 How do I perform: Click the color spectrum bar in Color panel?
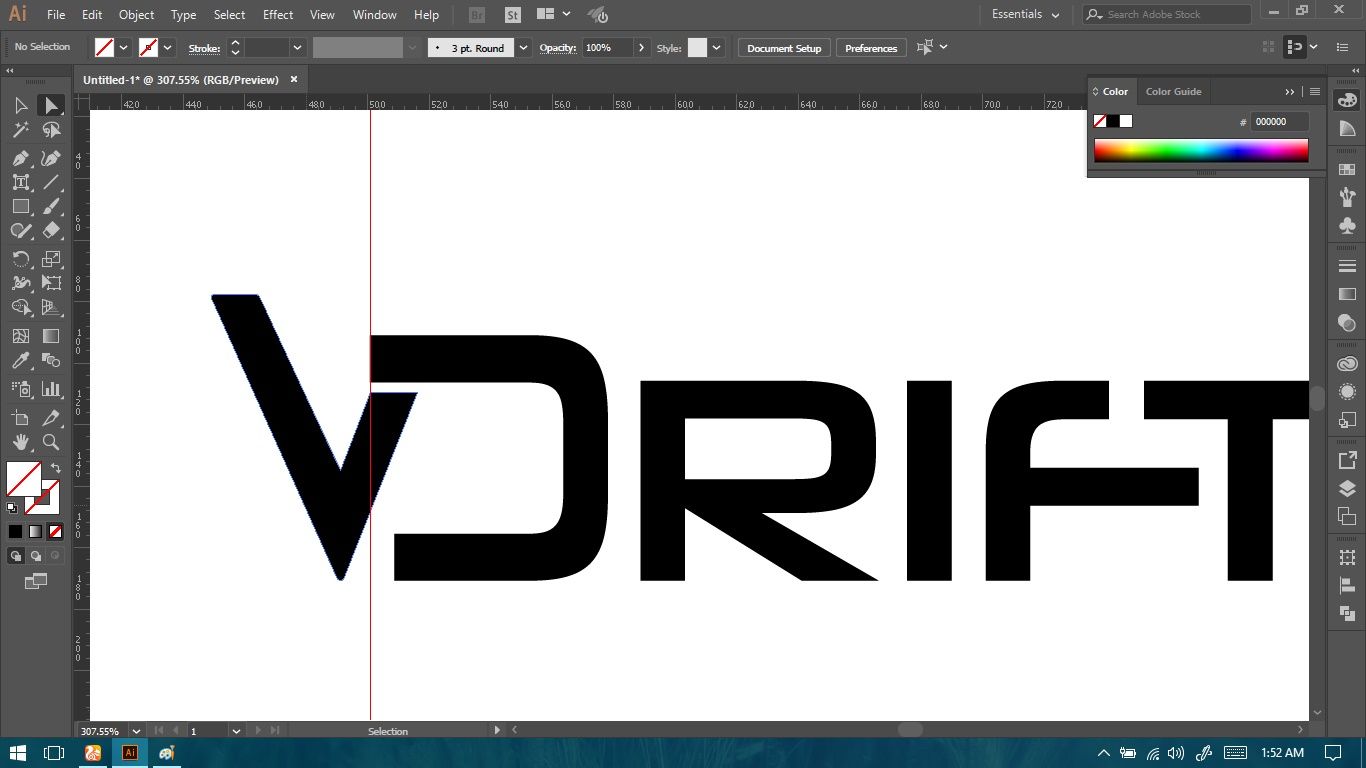pyautogui.click(x=1201, y=150)
